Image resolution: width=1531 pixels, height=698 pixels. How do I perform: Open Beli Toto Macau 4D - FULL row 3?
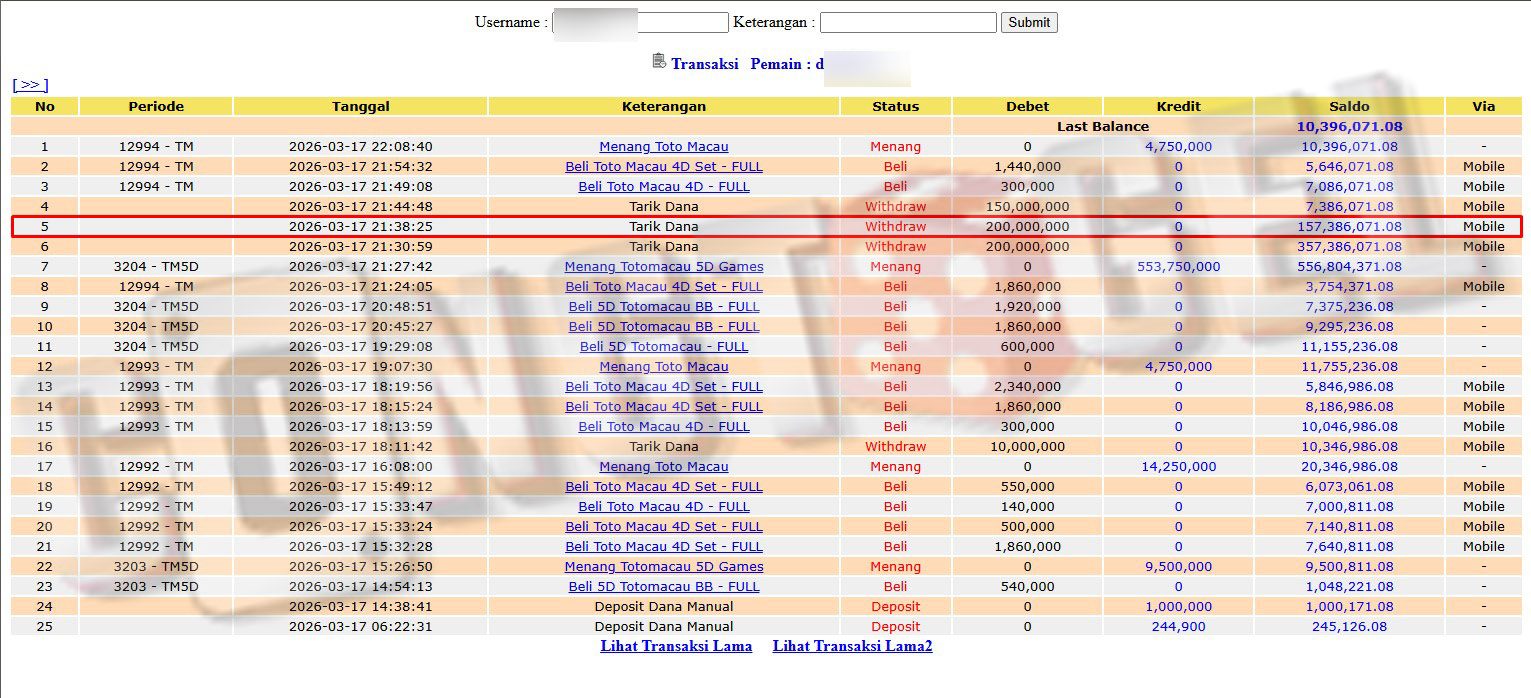[x=664, y=187]
